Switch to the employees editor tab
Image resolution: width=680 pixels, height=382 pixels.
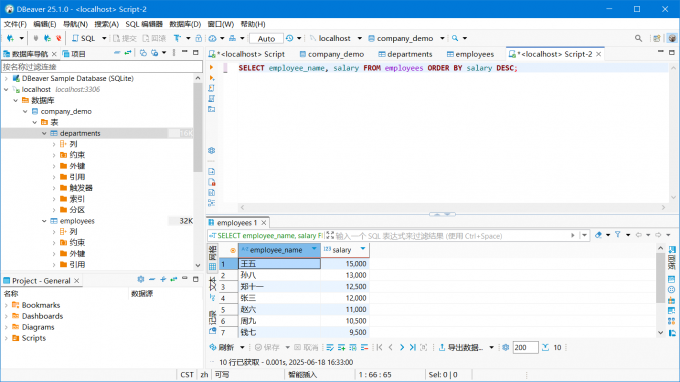(471, 54)
